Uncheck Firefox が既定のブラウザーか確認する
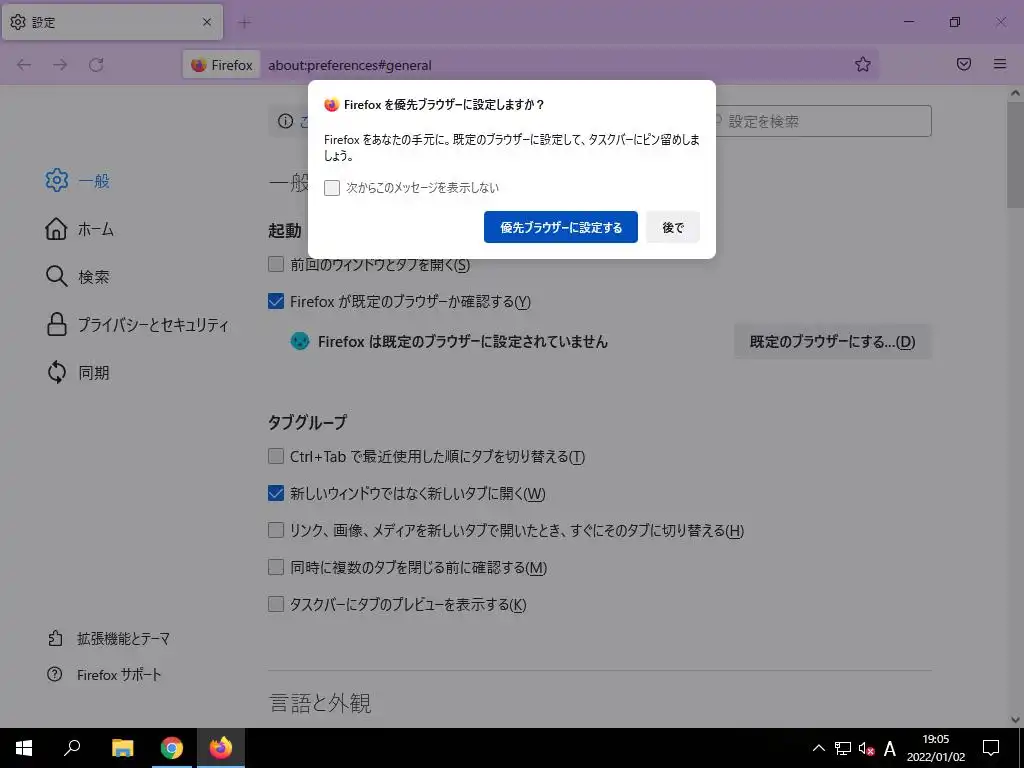The width and height of the screenshot is (1024, 768). coord(276,301)
